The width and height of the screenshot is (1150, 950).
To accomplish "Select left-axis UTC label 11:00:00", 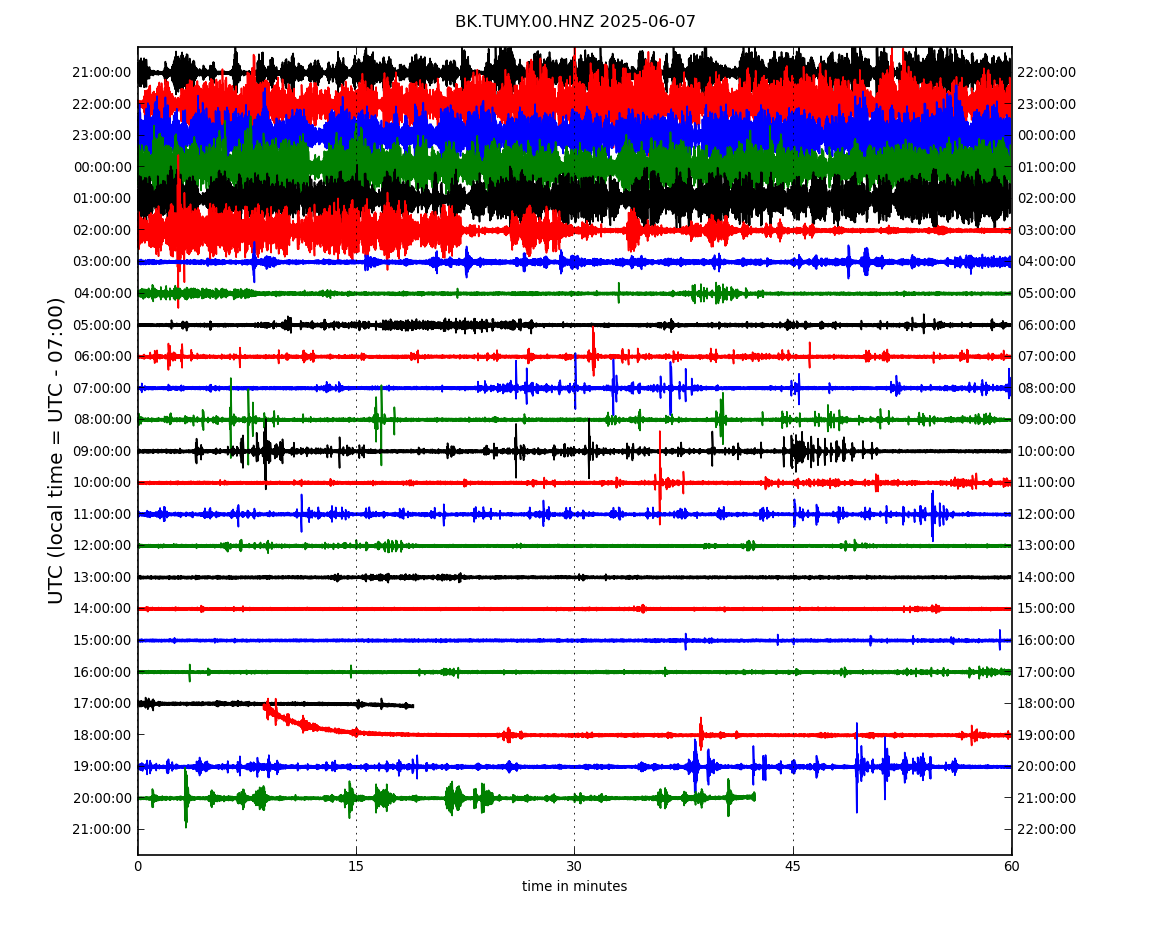I will pyautogui.click(x=102, y=514).
